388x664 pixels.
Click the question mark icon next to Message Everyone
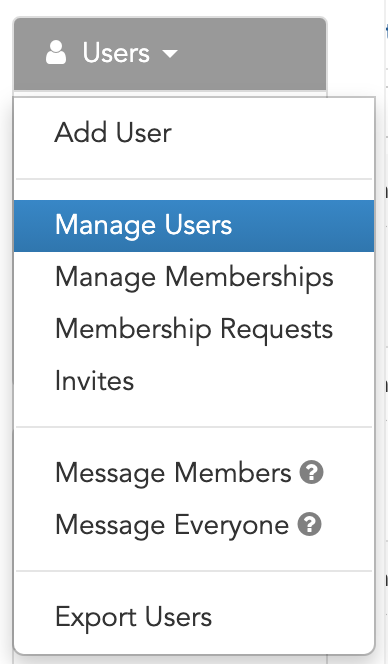(x=309, y=524)
